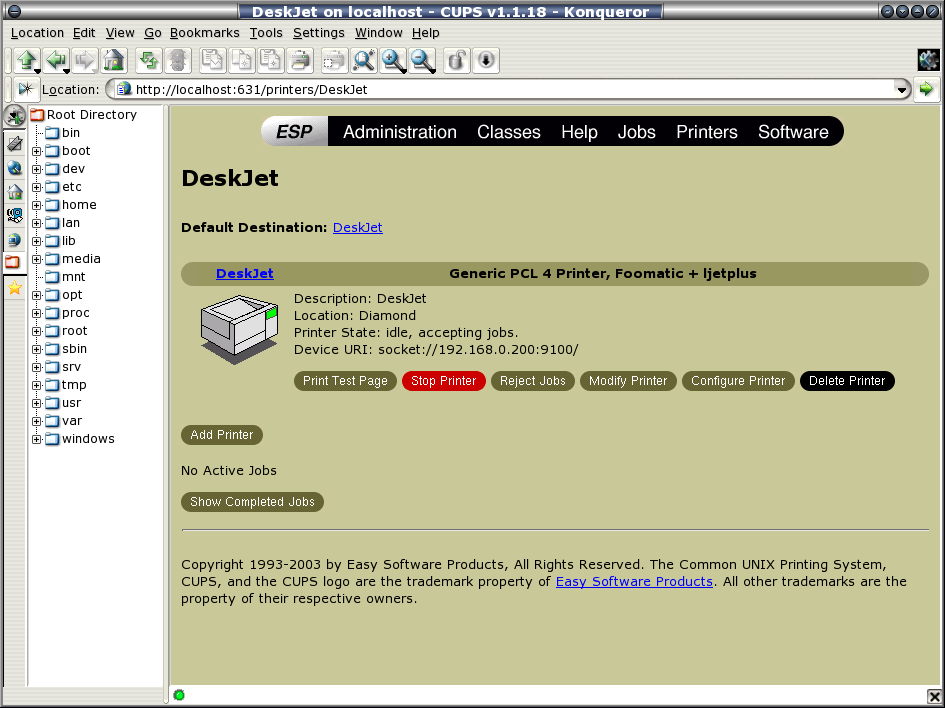Switch to CUPS Classes tab

(509, 132)
